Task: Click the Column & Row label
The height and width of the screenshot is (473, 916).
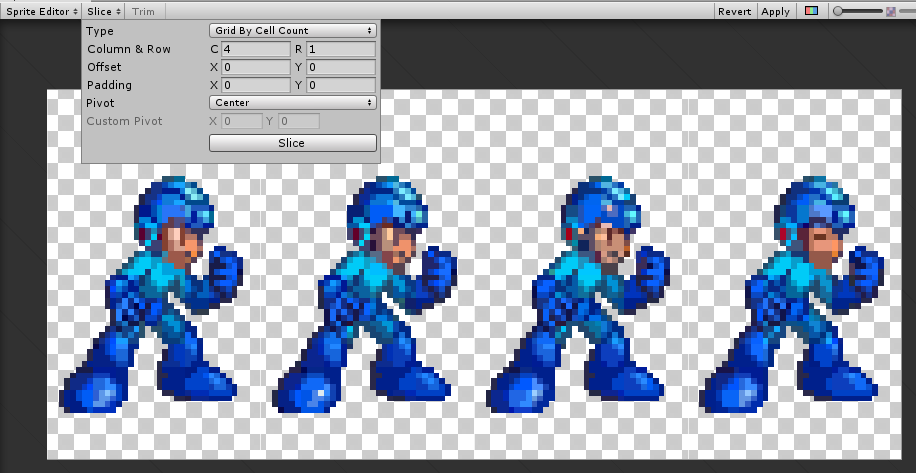Action: point(129,49)
